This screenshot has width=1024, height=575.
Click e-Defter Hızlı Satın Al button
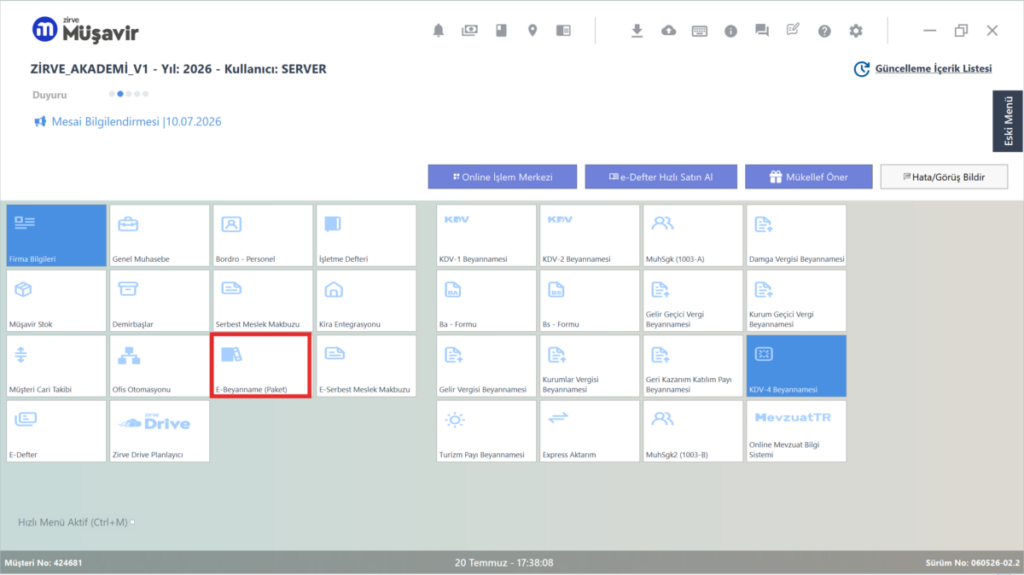(661, 176)
